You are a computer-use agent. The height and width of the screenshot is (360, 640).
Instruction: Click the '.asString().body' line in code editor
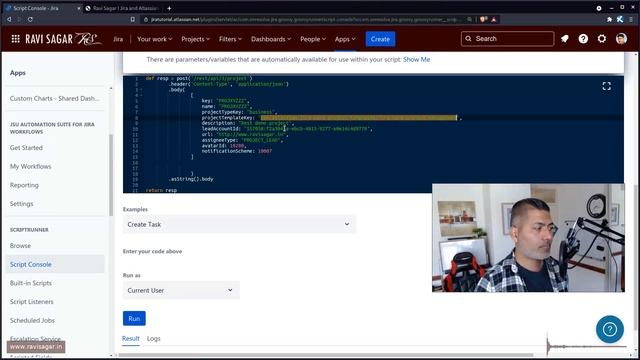[191, 179]
